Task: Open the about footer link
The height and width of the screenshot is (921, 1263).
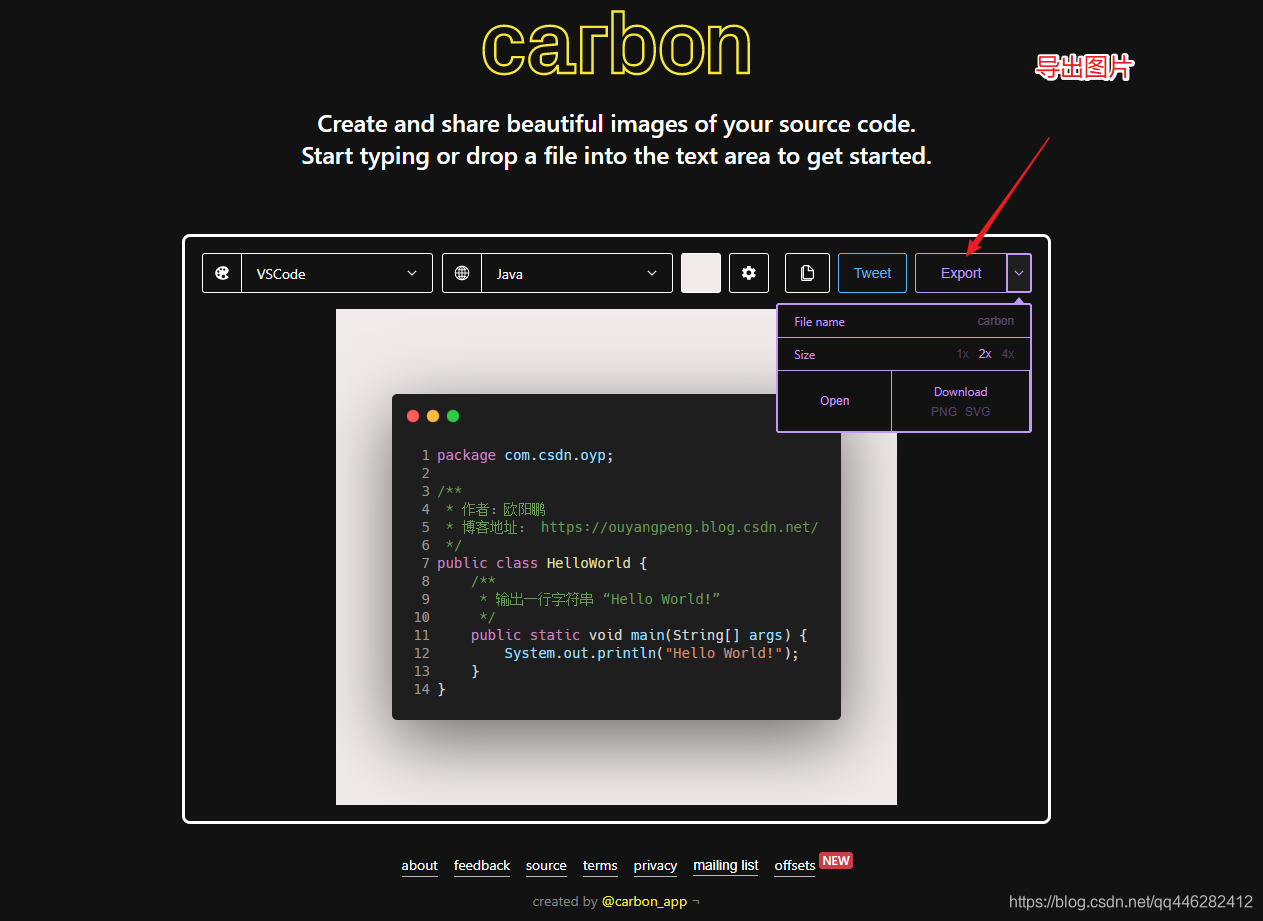Action: pos(420,866)
